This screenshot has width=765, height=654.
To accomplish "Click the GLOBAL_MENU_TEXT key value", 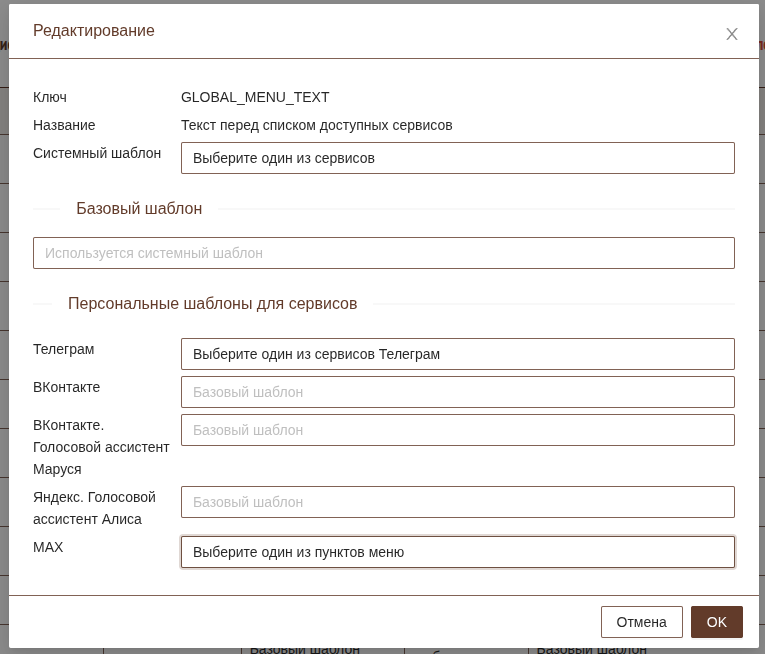I will click(255, 97).
